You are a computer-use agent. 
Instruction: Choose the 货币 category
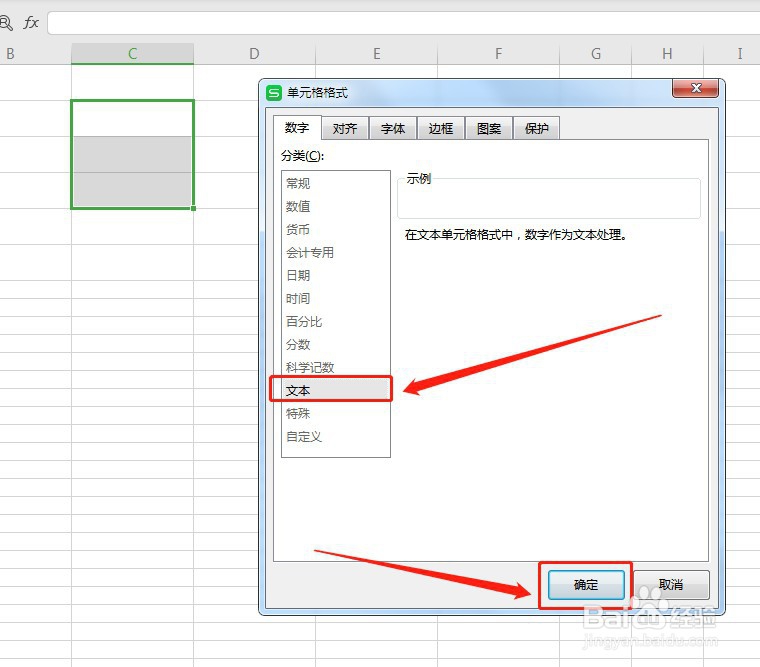(336, 229)
